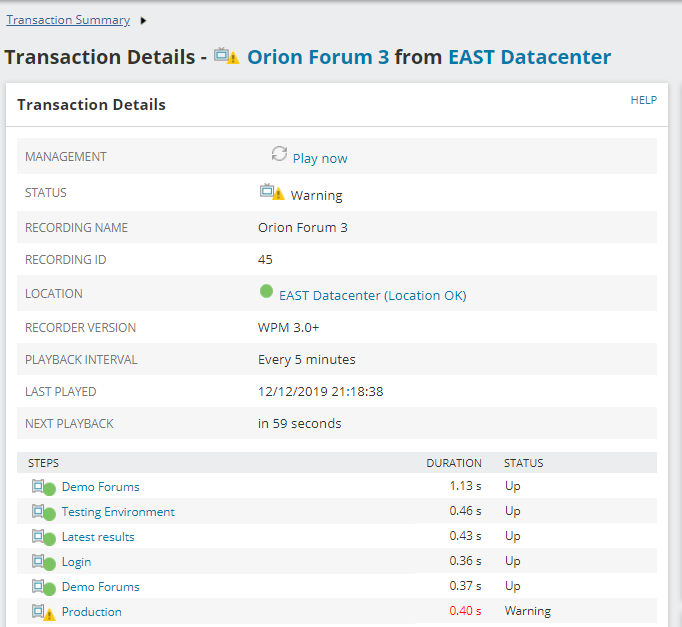Screen dimensions: 682x627
Task: Click the warning transaction icon in page title
Action: (x=227, y=56)
